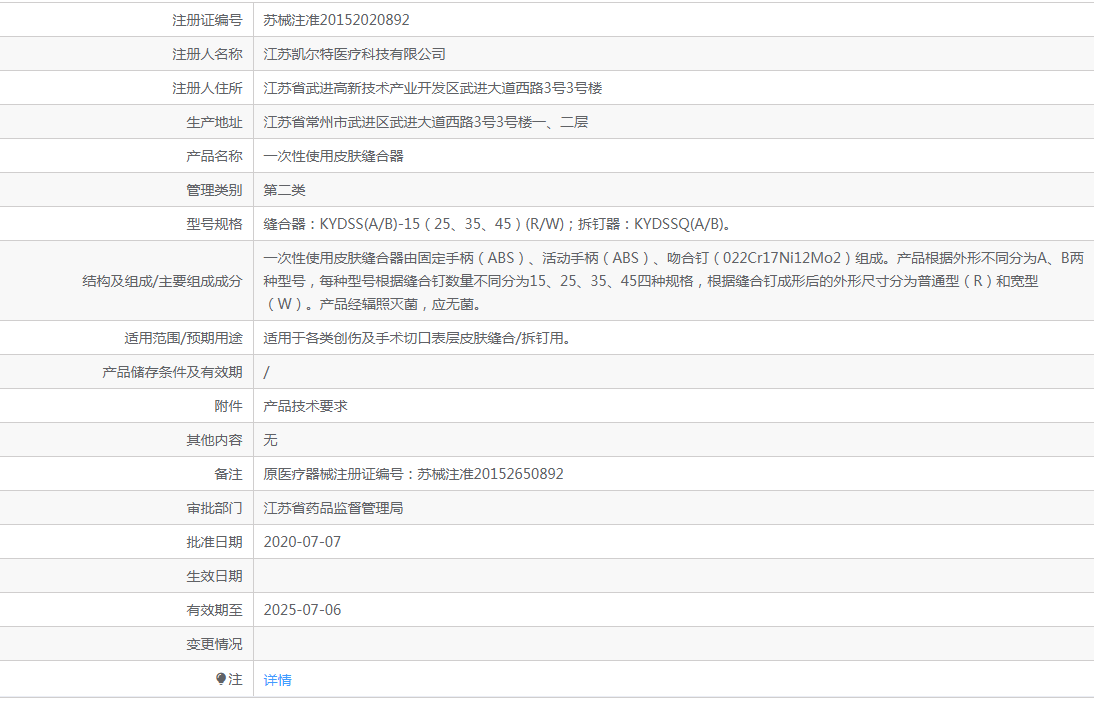1094x704 pixels.
Task: Select the 适用范围/预期用途 label
Action: [x=183, y=338]
